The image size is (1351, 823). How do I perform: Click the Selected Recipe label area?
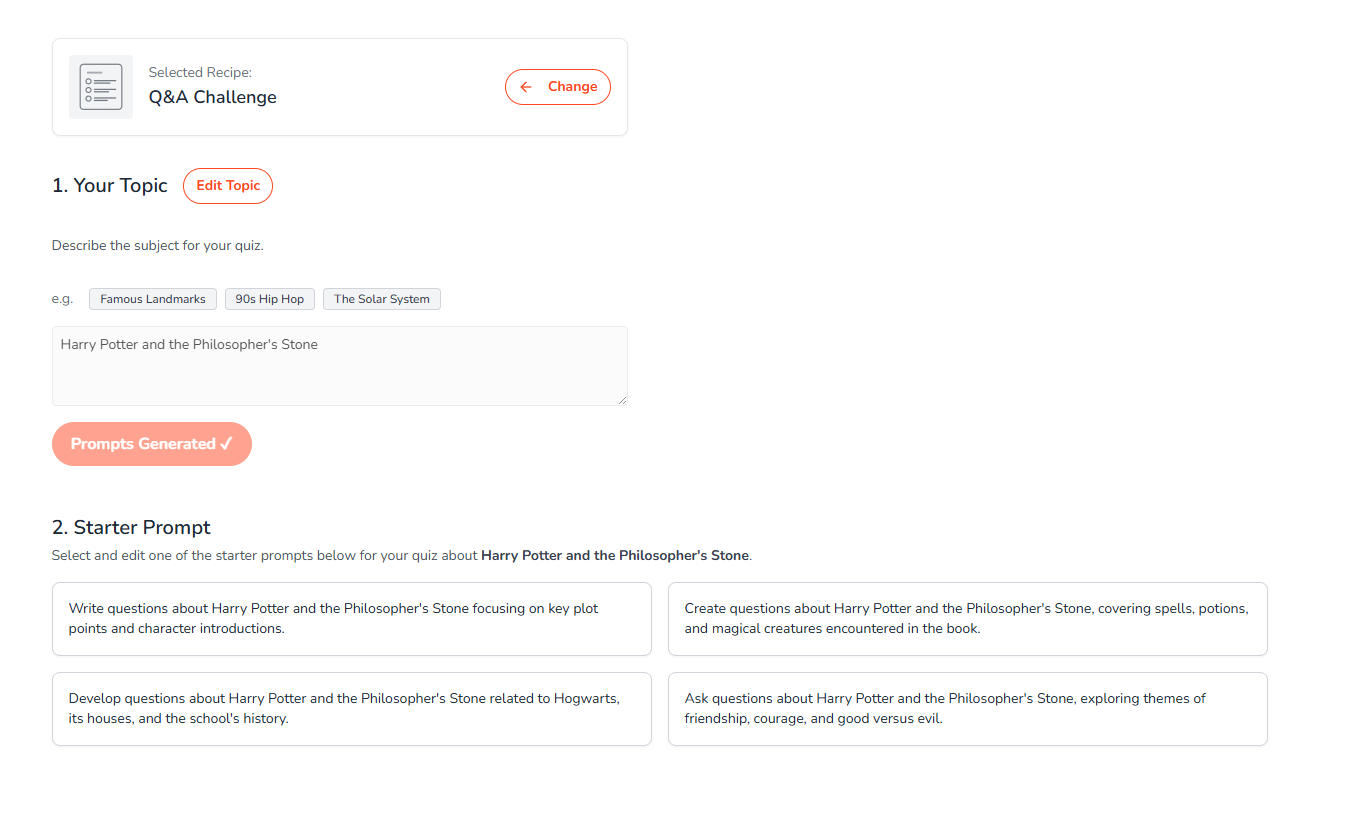pyautogui.click(x=199, y=72)
